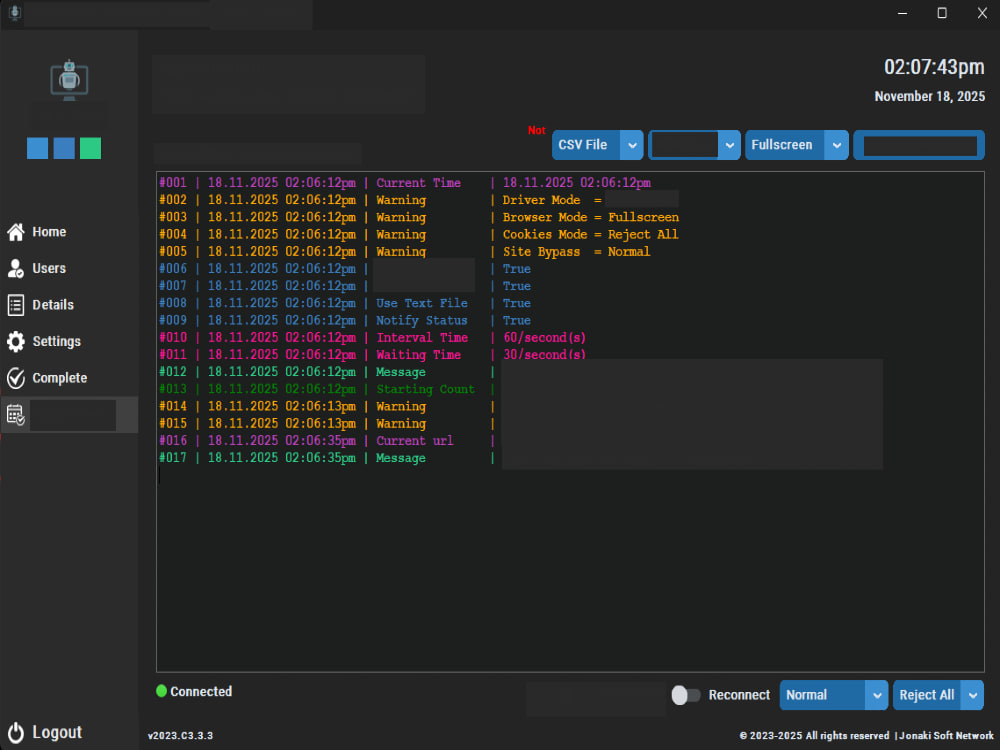The width and height of the screenshot is (1000, 750).
Task: Click the calendar schedule icon in sidebar
Action: coord(16,415)
